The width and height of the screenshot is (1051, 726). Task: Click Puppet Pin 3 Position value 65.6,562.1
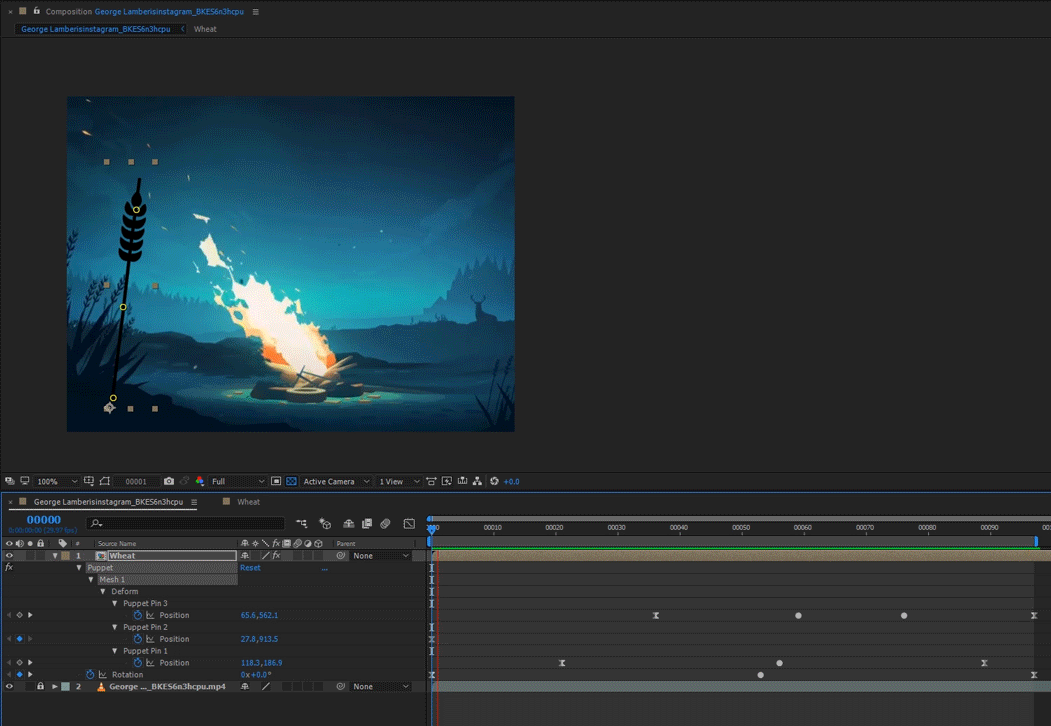[259, 615]
